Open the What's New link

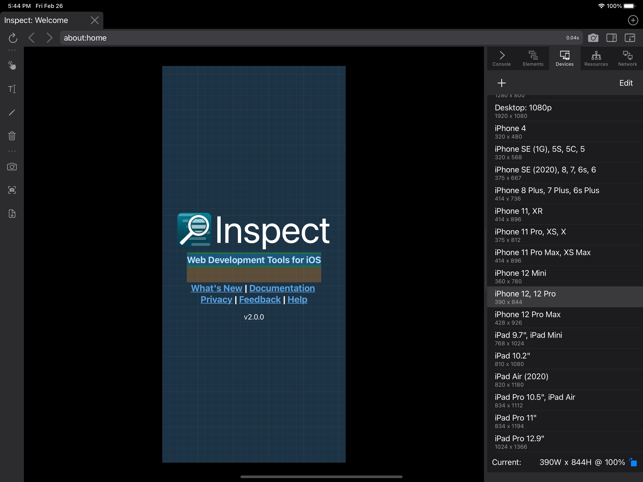[x=217, y=288]
